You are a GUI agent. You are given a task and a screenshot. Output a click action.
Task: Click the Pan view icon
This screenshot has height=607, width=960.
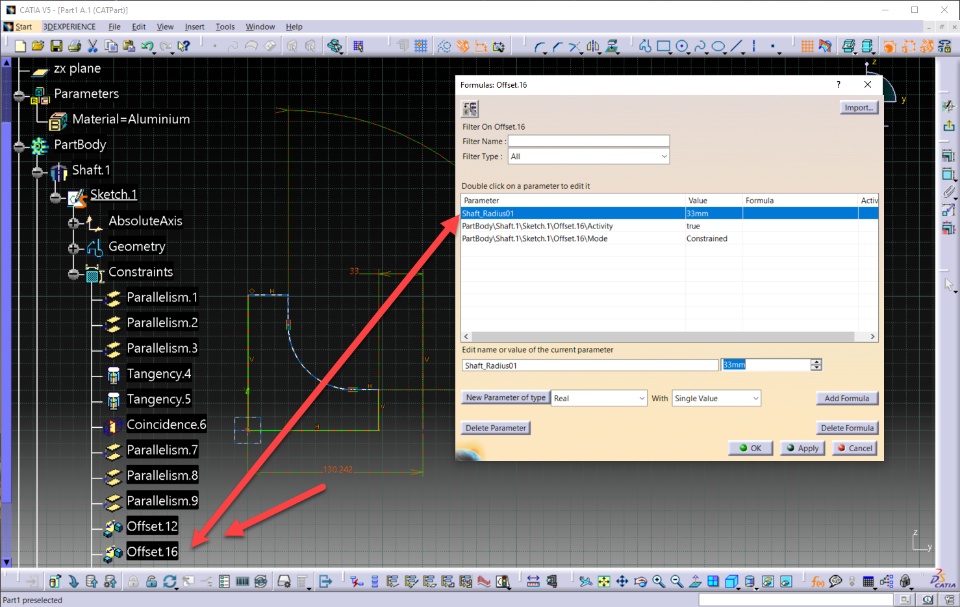[622, 581]
